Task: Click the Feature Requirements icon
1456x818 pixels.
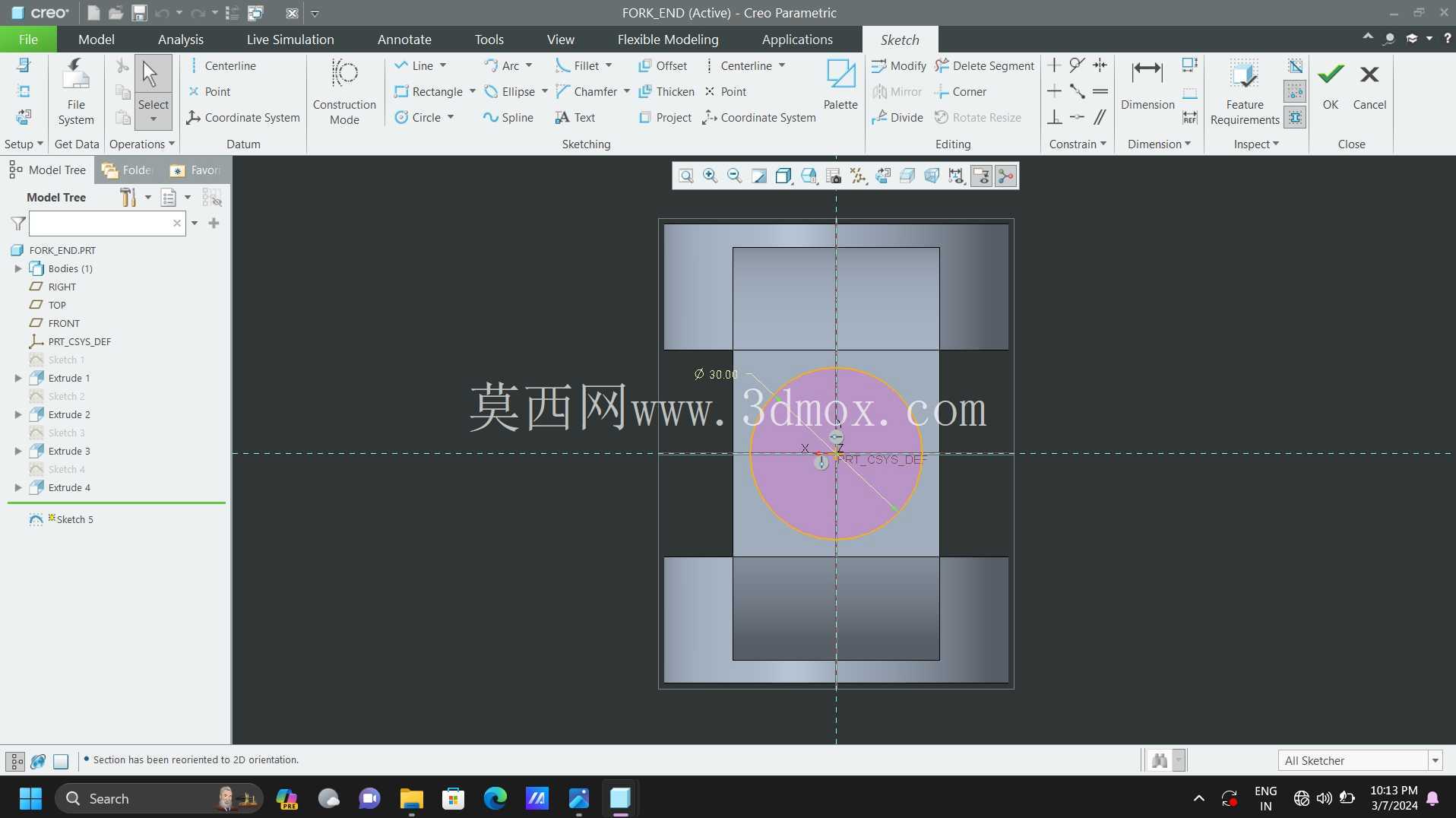Action: 1245,91
